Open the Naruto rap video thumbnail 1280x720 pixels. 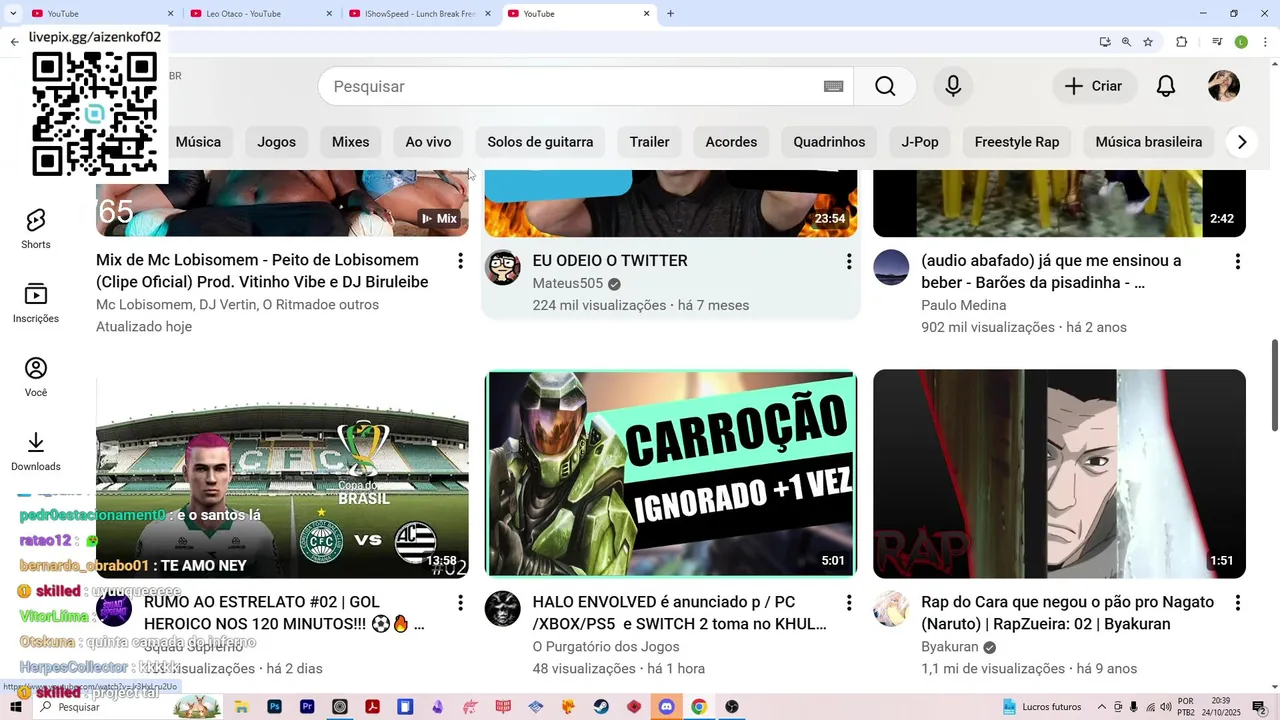click(1059, 474)
